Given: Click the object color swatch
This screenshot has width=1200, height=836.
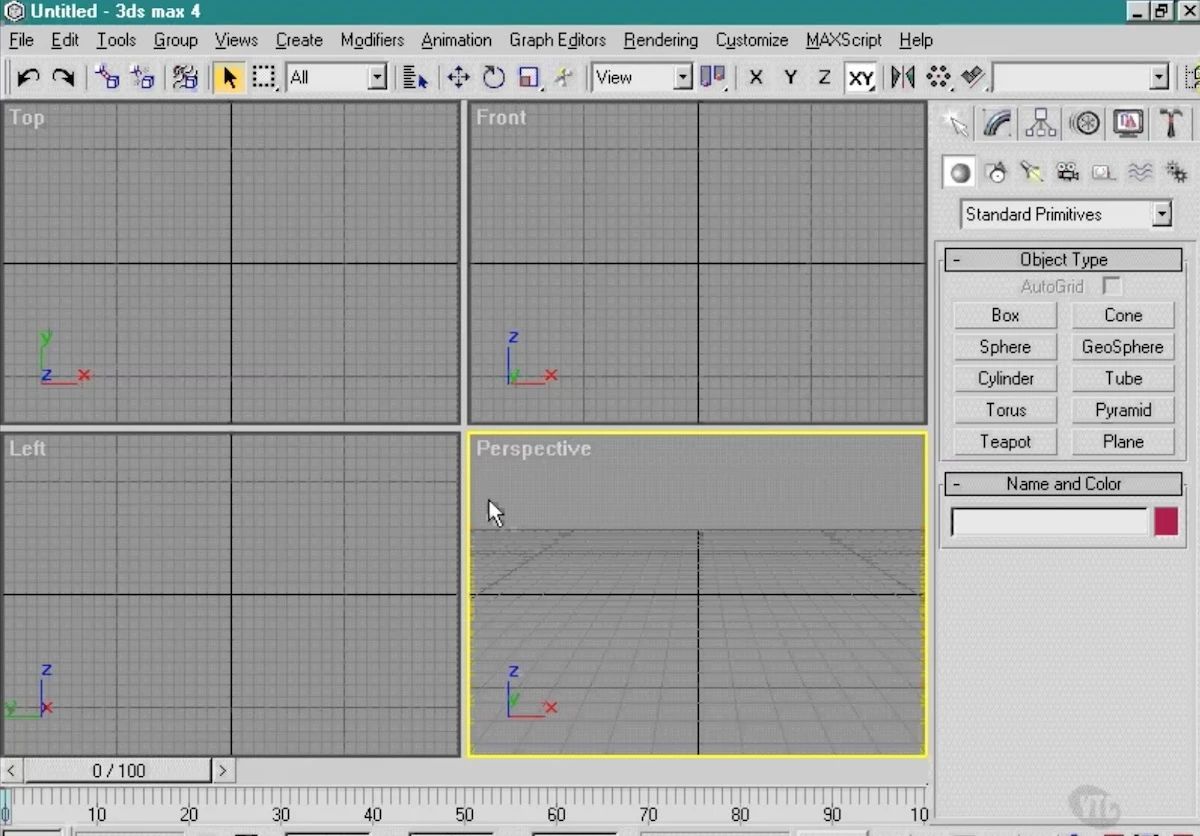Looking at the screenshot, I should tap(1166, 521).
